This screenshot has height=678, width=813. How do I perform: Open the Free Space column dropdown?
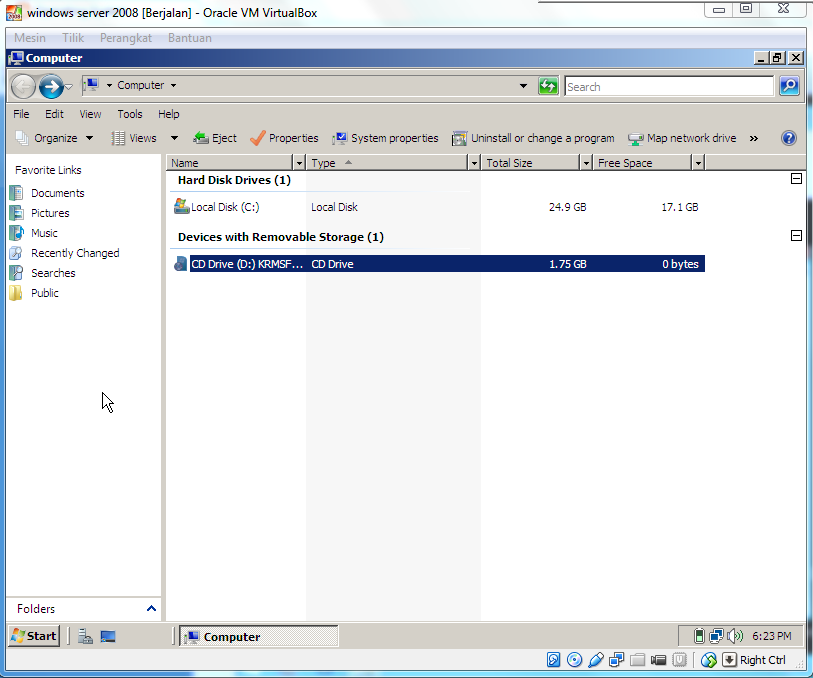698,163
